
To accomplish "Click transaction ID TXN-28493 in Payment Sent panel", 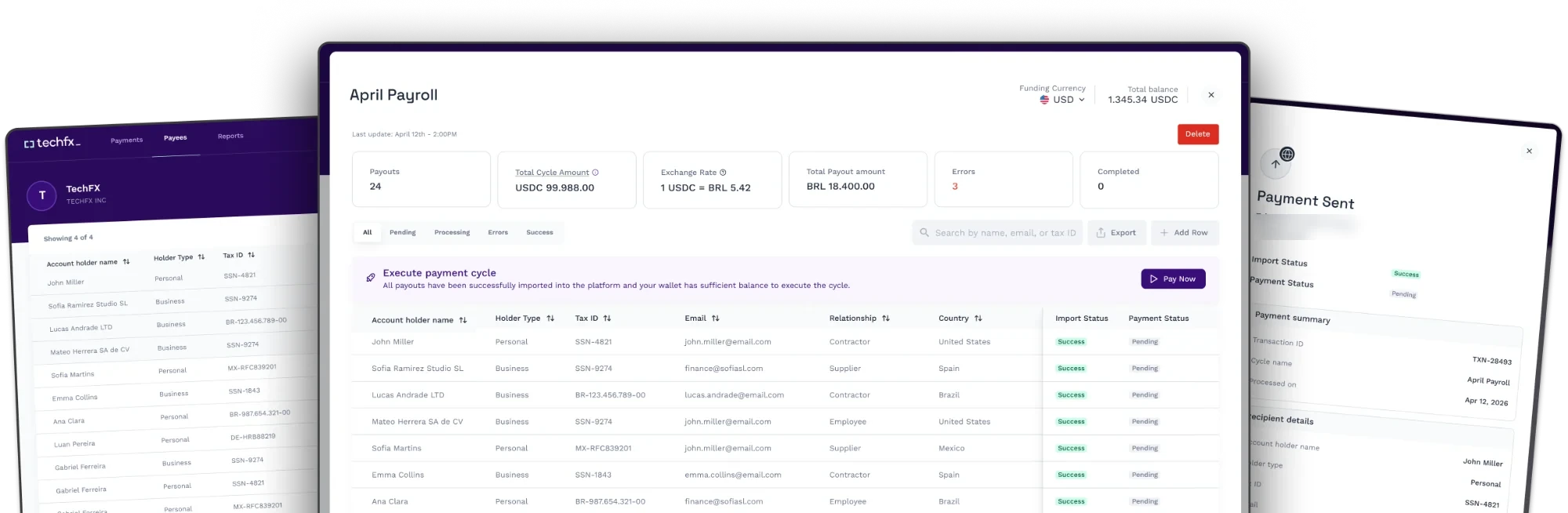I will tap(1491, 361).
